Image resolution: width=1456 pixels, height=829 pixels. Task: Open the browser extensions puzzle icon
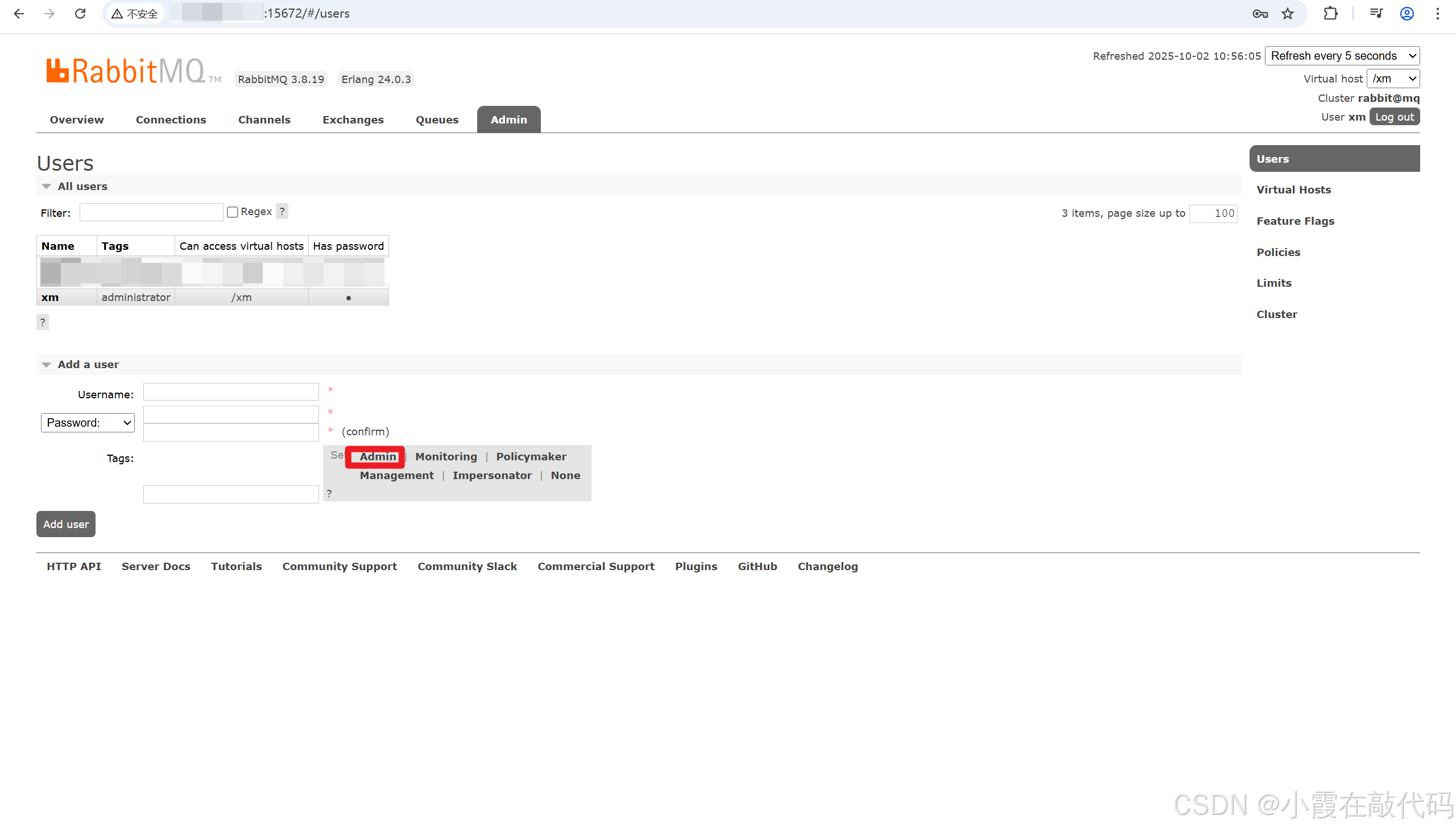[x=1330, y=14]
